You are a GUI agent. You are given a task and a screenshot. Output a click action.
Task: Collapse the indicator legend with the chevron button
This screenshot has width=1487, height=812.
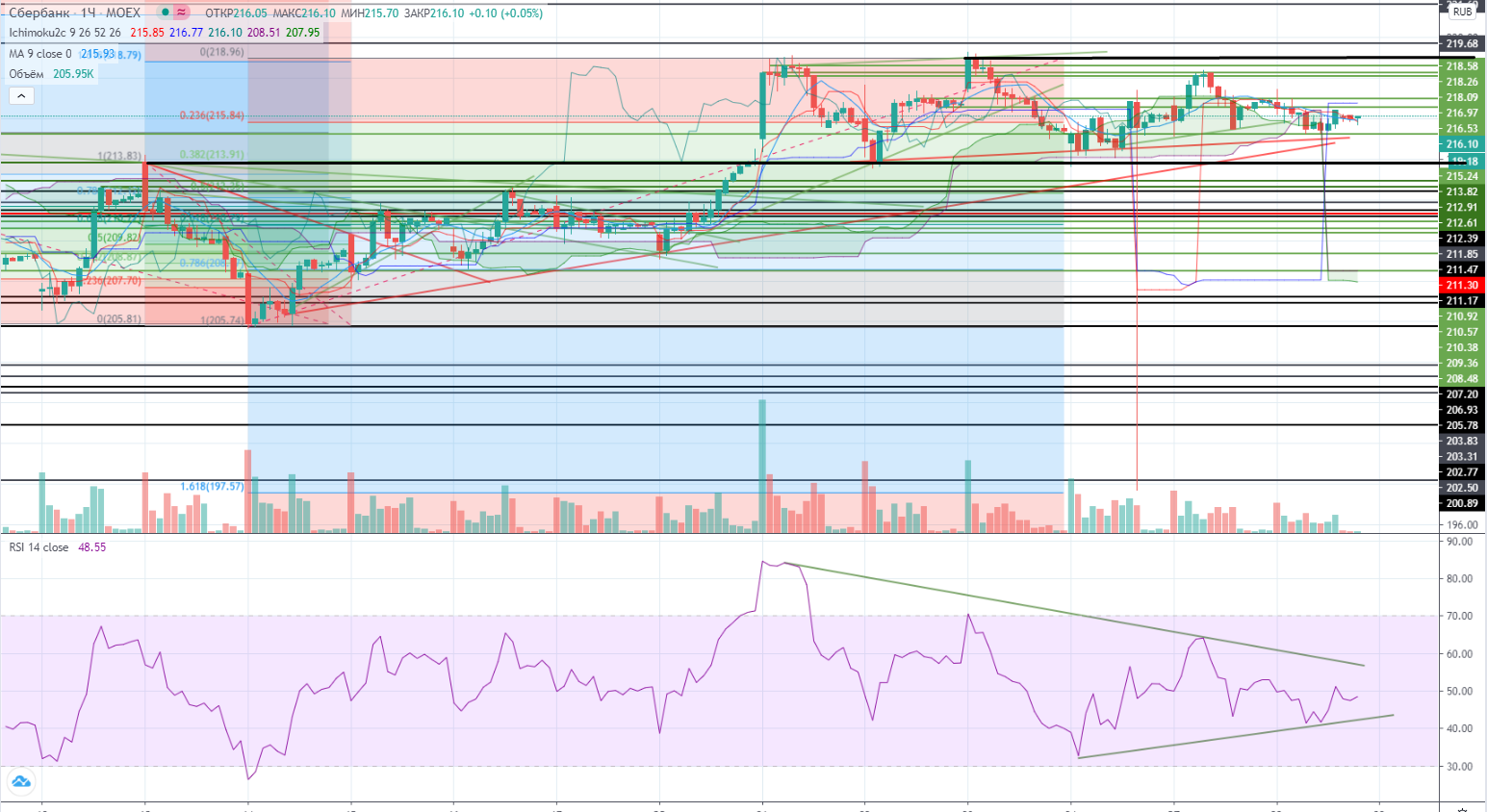[x=21, y=95]
